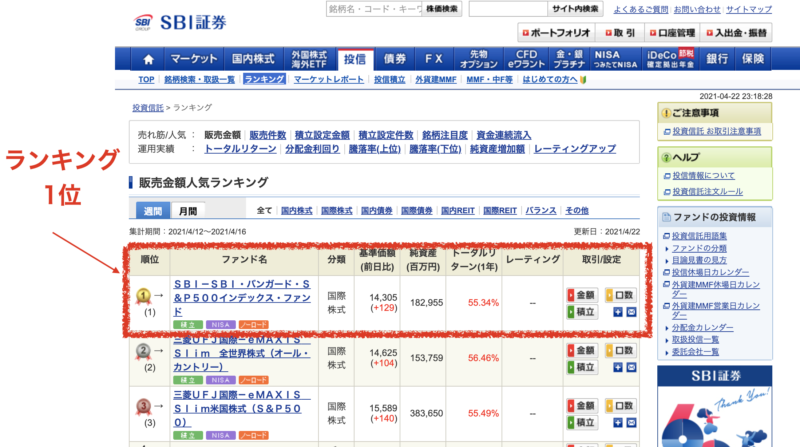
Task: Click the 積立 badge under the first fund
Action: pyautogui.click(x=187, y=324)
